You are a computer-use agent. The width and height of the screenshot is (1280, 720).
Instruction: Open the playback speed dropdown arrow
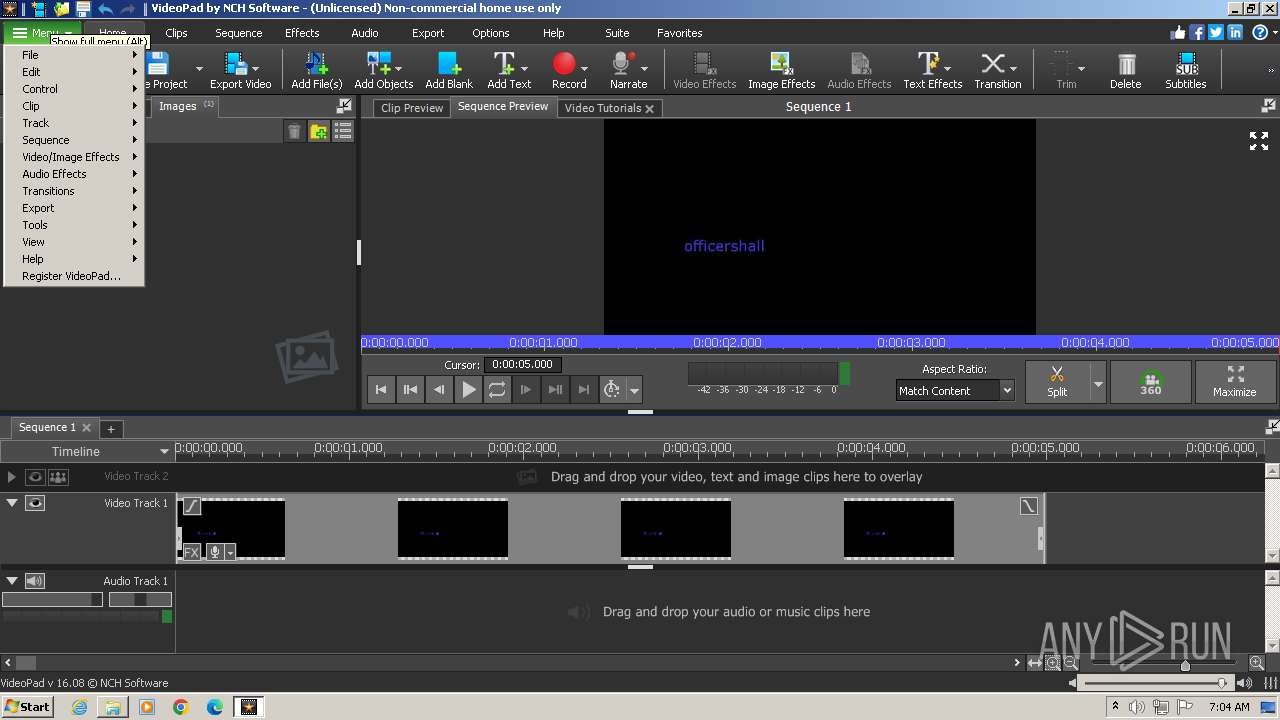(x=634, y=391)
